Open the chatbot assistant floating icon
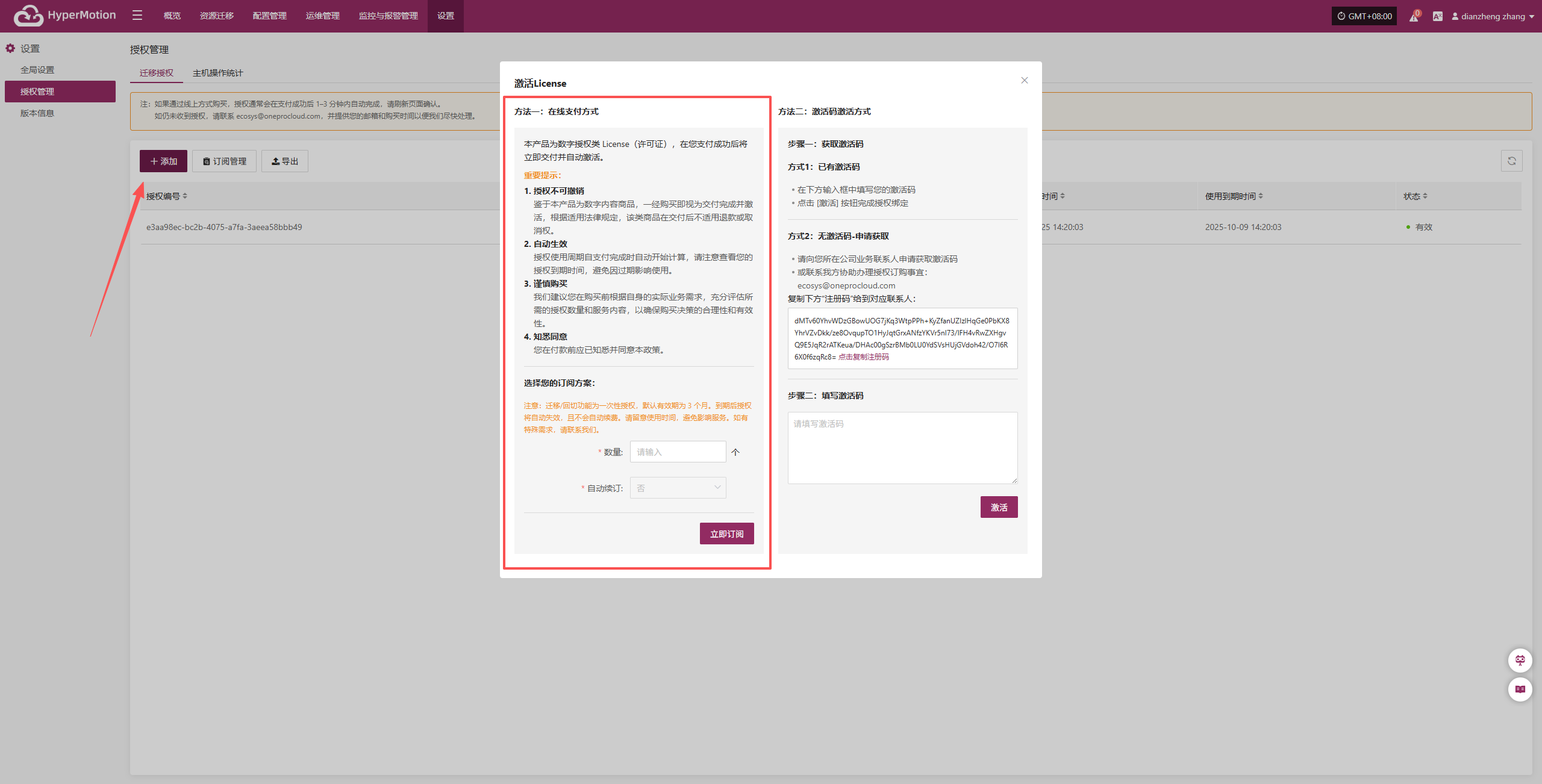Screen dimensions: 1542x784 [1520, 661]
